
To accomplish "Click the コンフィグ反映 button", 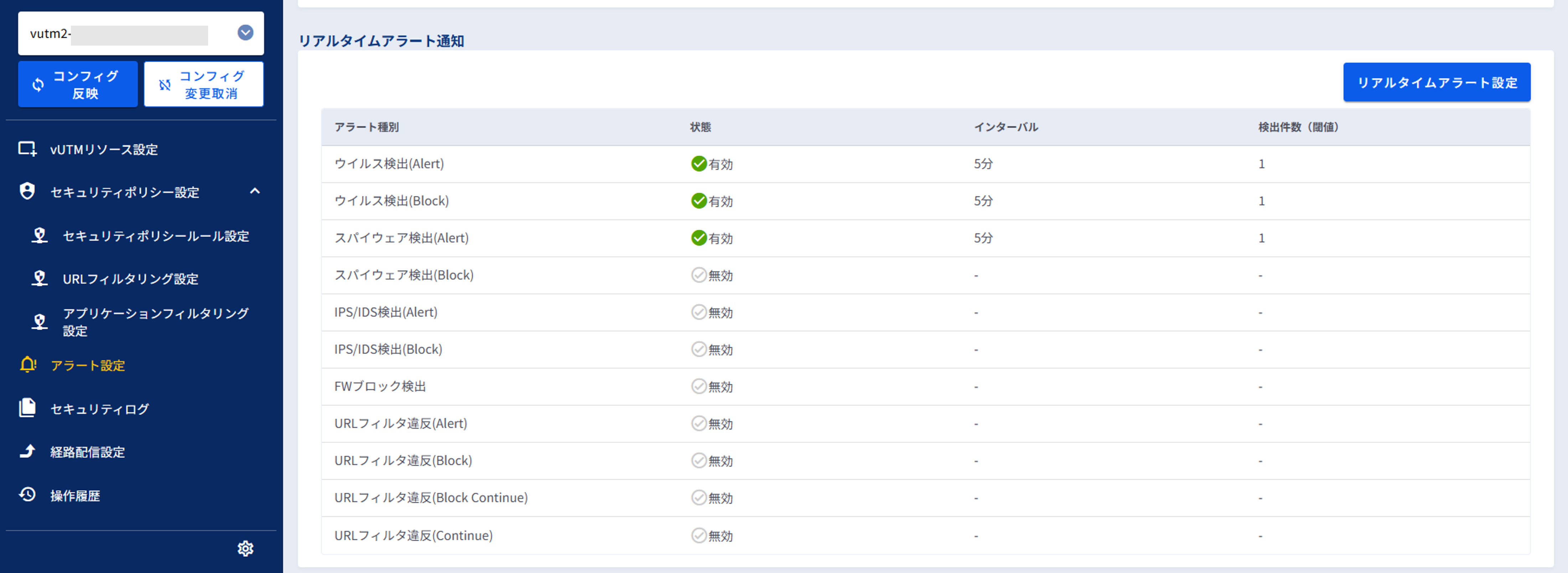I will pyautogui.click(x=78, y=84).
